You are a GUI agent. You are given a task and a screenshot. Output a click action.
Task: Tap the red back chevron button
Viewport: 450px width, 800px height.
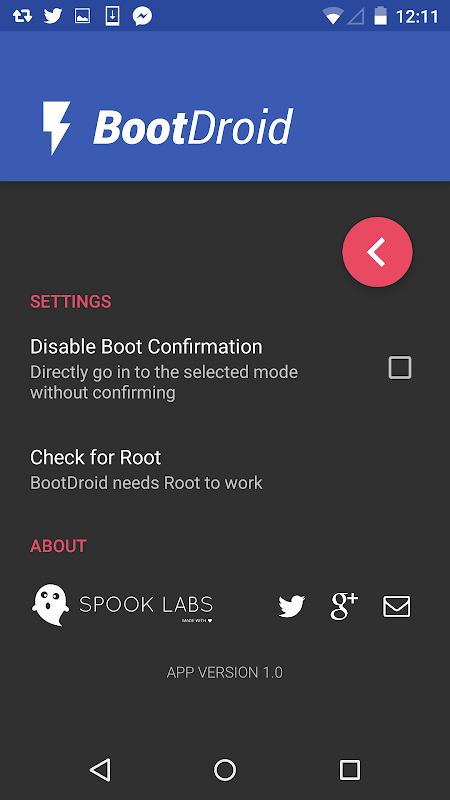pyautogui.click(x=377, y=252)
